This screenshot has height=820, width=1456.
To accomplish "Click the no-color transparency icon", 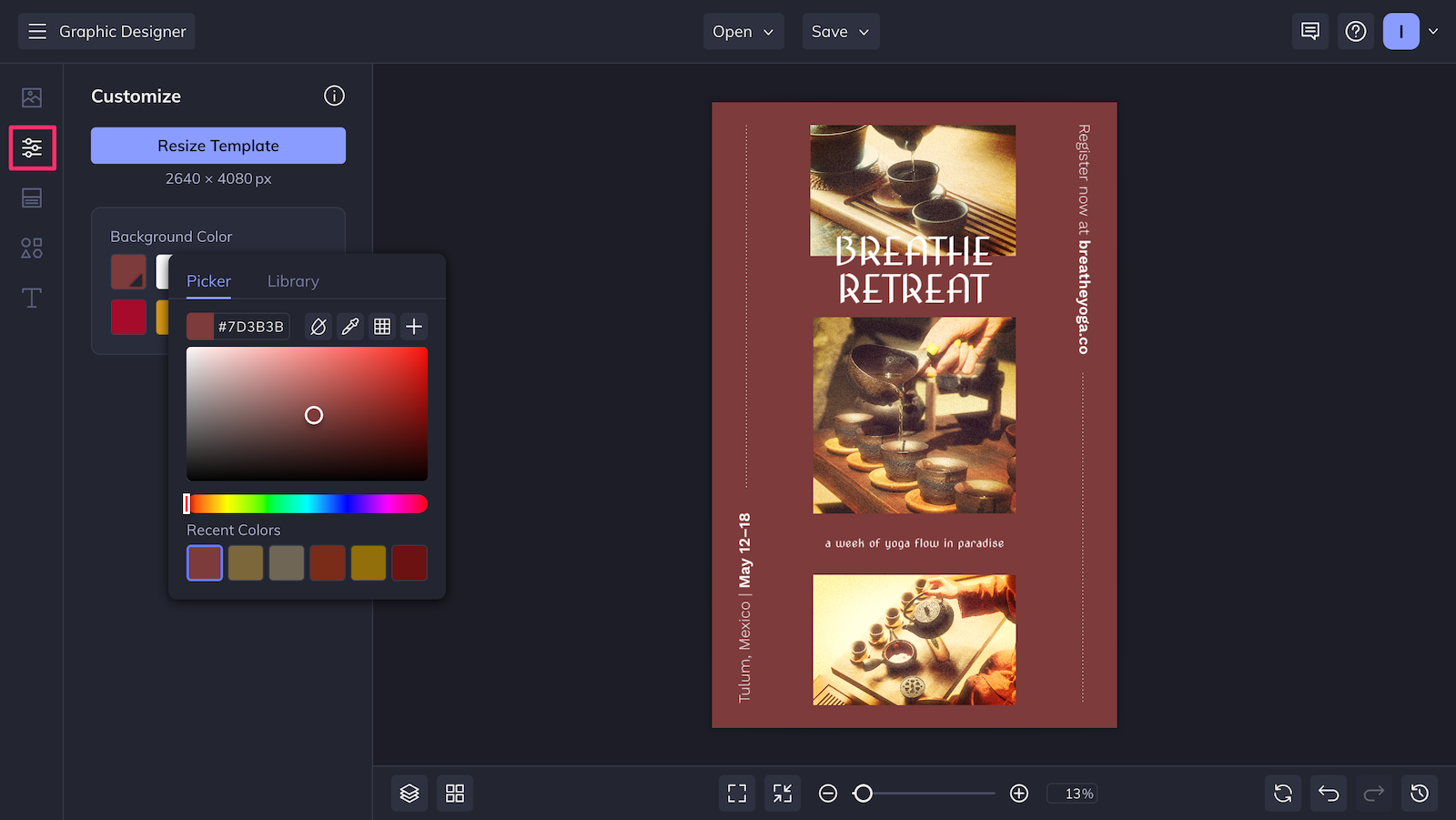I will 318,326.
